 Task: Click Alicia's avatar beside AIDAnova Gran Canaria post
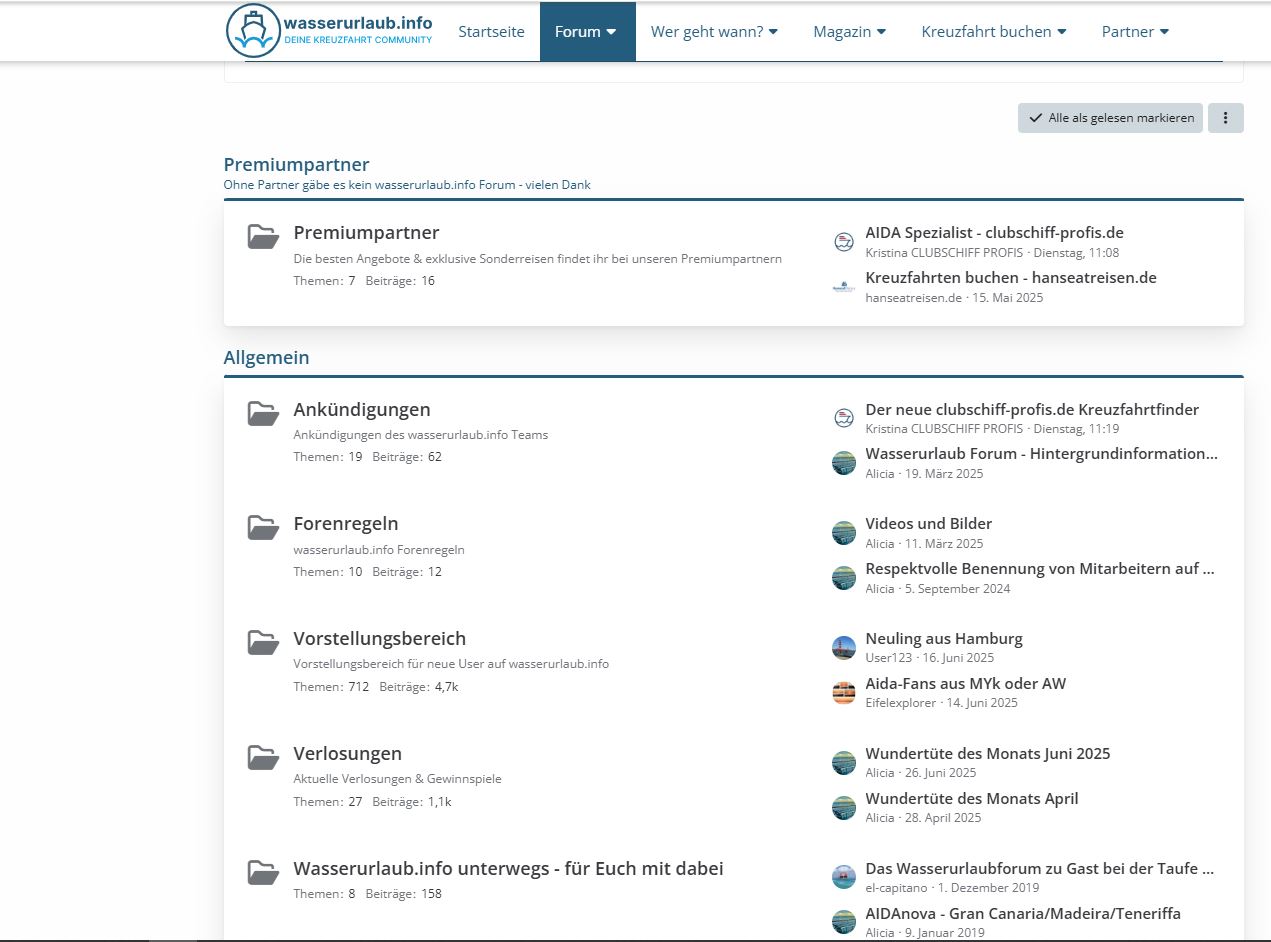click(844, 922)
